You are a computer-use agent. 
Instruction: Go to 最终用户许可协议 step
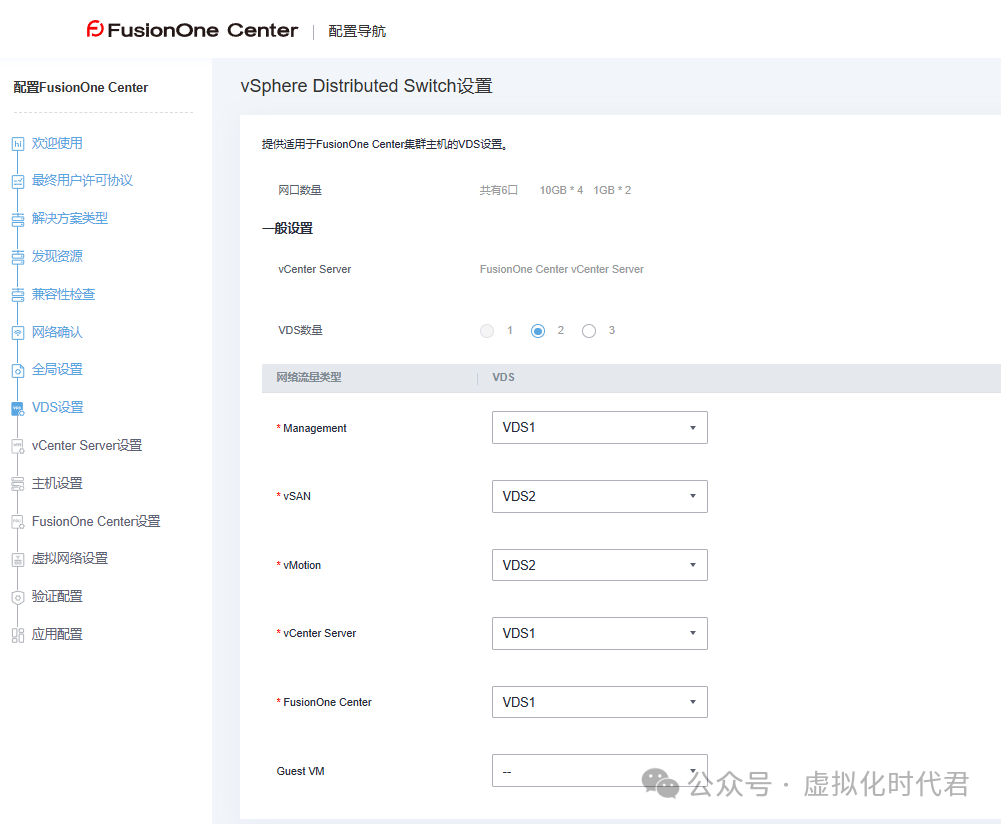coord(82,181)
